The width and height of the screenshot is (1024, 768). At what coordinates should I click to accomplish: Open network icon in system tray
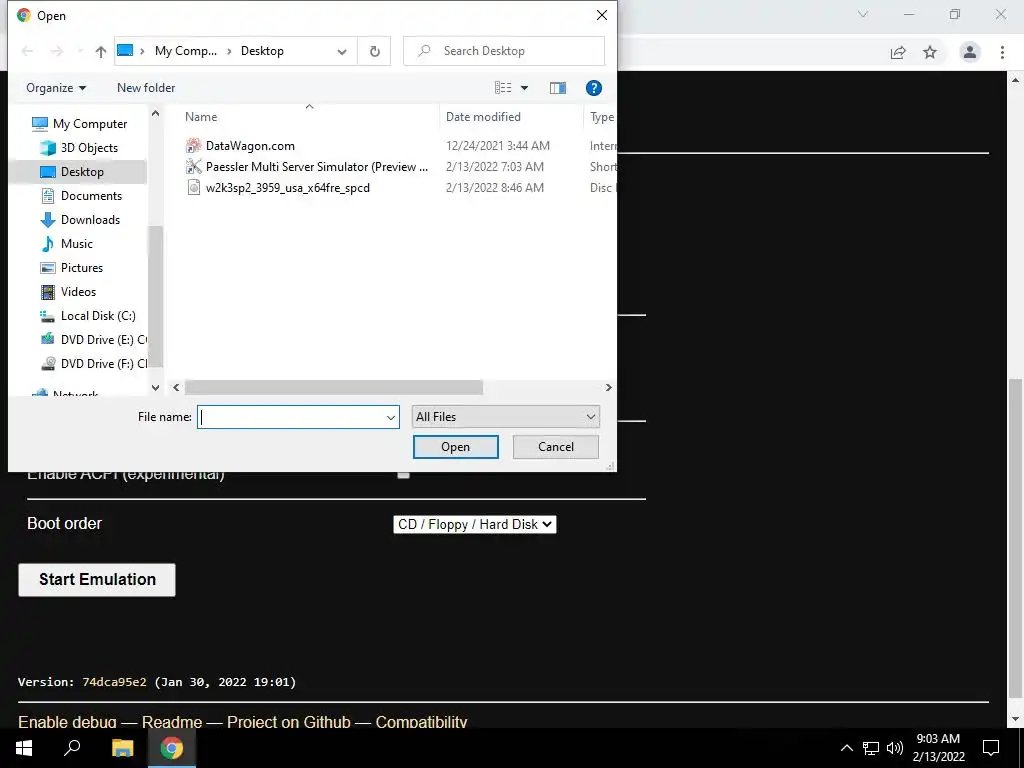coord(871,748)
